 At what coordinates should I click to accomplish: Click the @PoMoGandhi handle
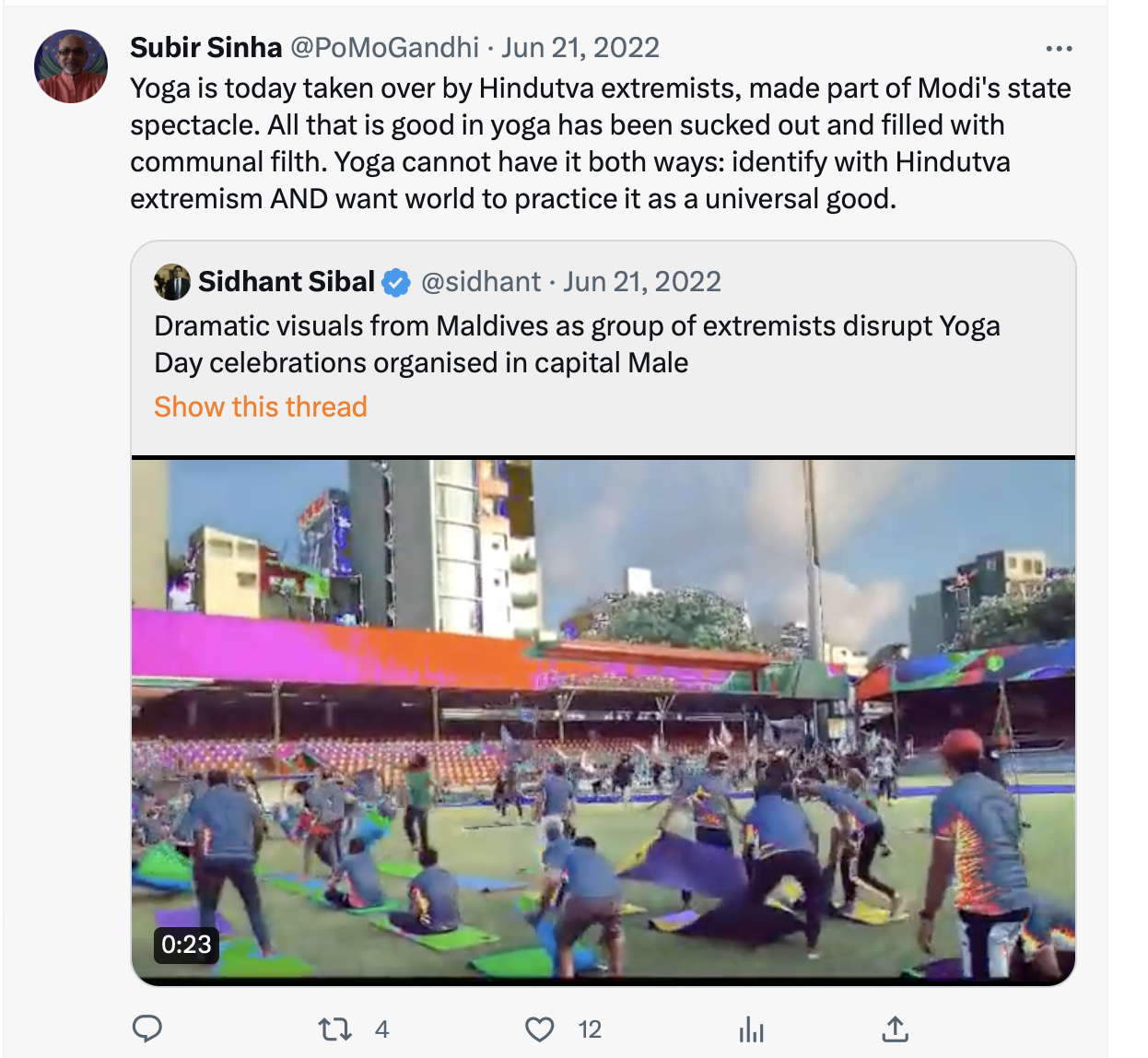[x=384, y=47]
